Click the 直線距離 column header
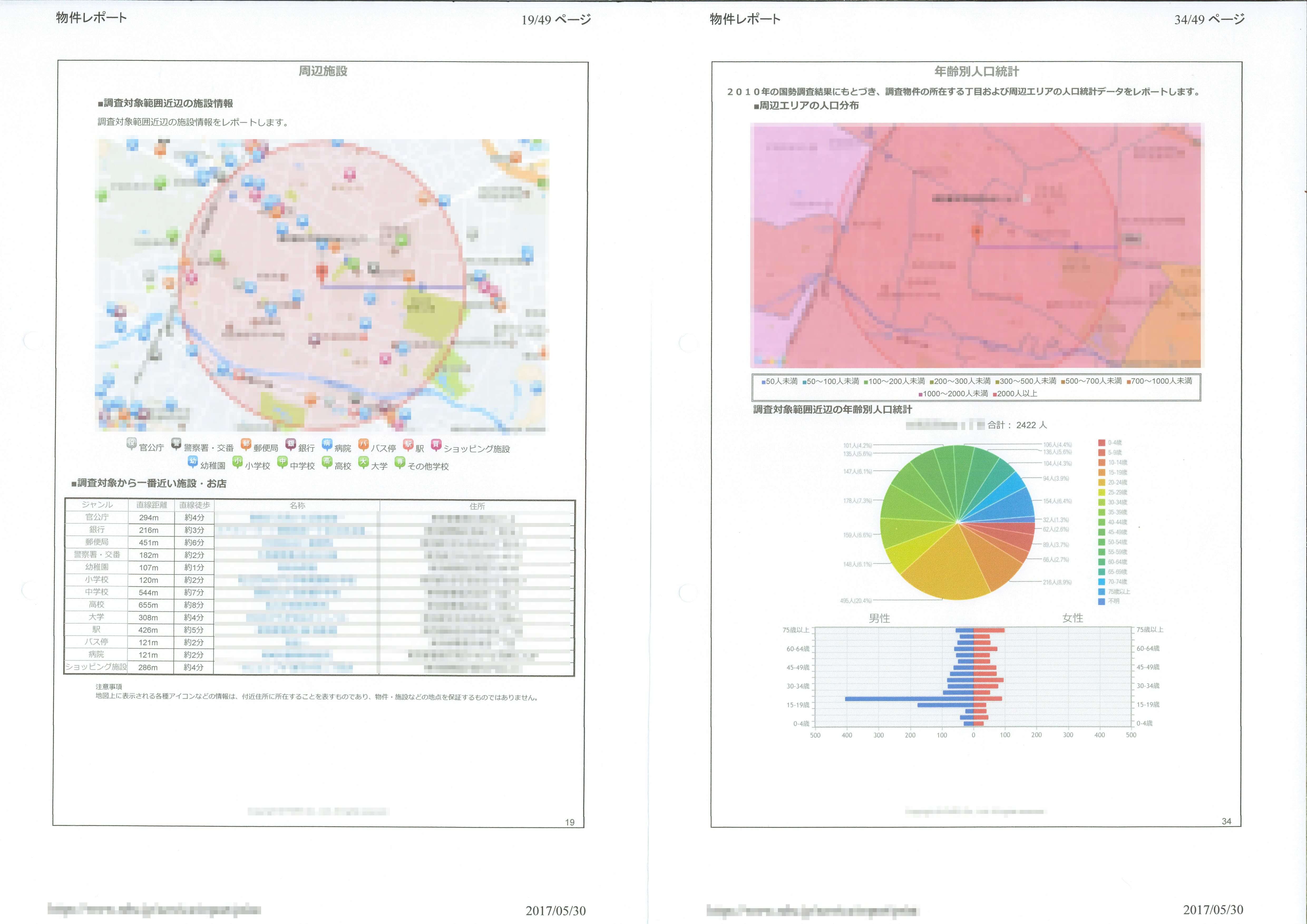1307x924 pixels. click(x=152, y=505)
